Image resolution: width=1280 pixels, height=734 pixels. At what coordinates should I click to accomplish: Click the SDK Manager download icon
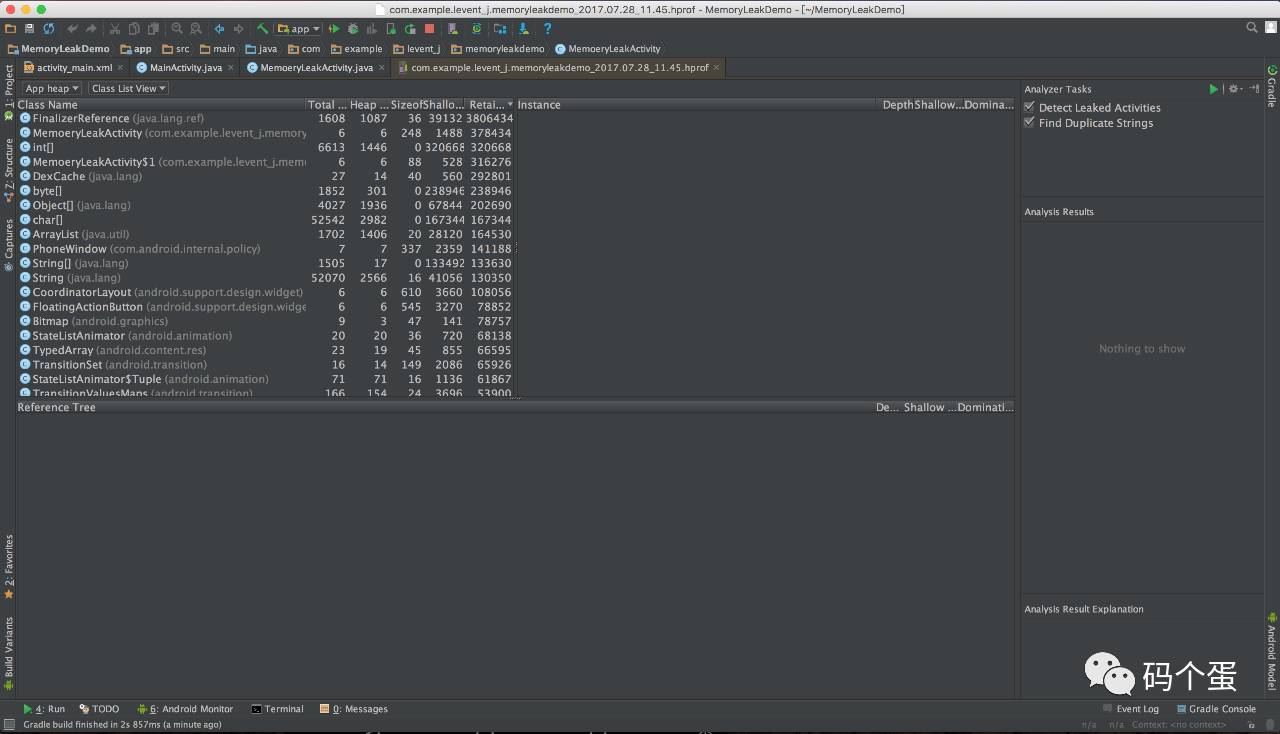tap(524, 29)
